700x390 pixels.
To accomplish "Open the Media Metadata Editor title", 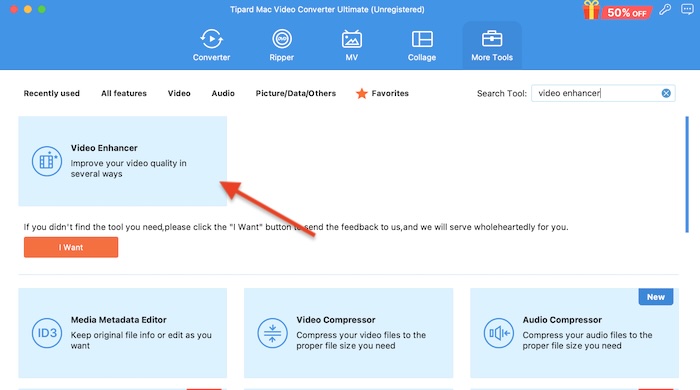I will coord(118,319).
